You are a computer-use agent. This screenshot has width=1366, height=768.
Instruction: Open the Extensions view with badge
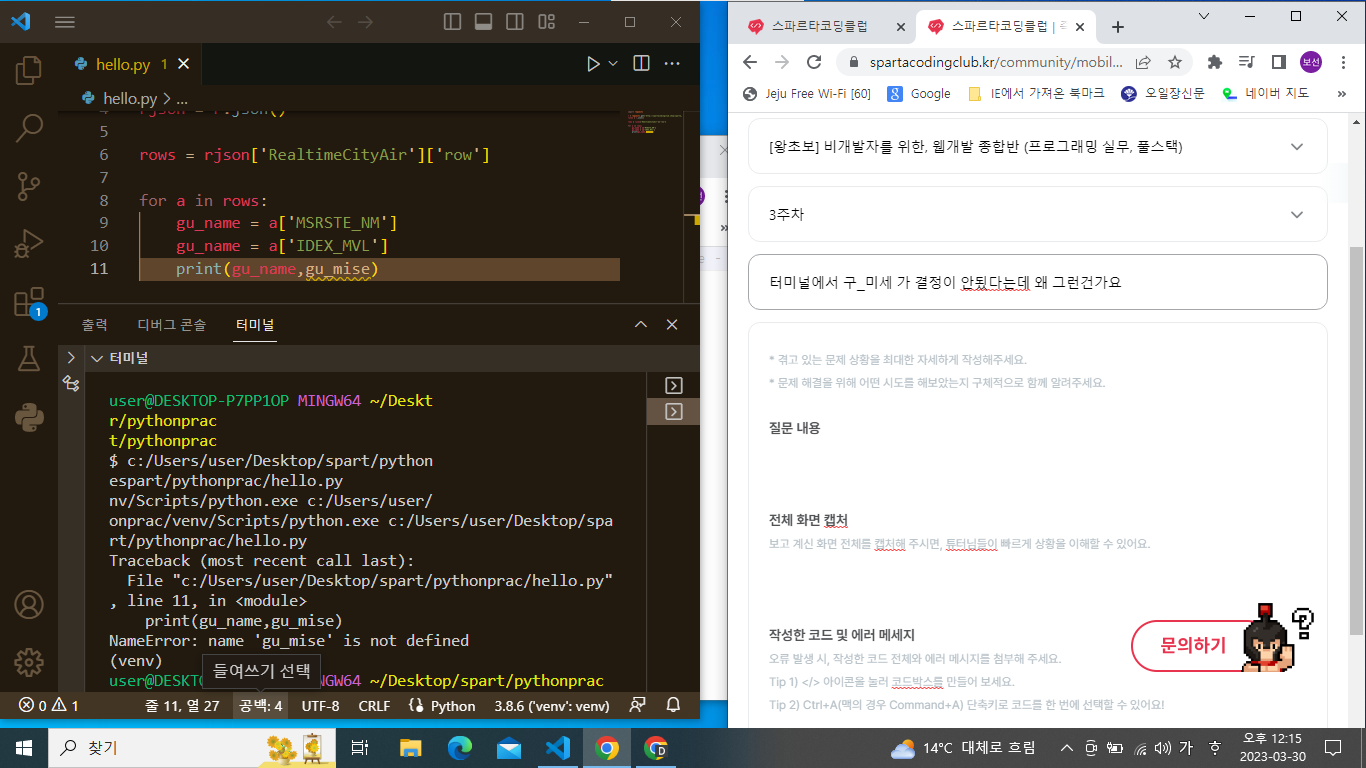coord(29,302)
